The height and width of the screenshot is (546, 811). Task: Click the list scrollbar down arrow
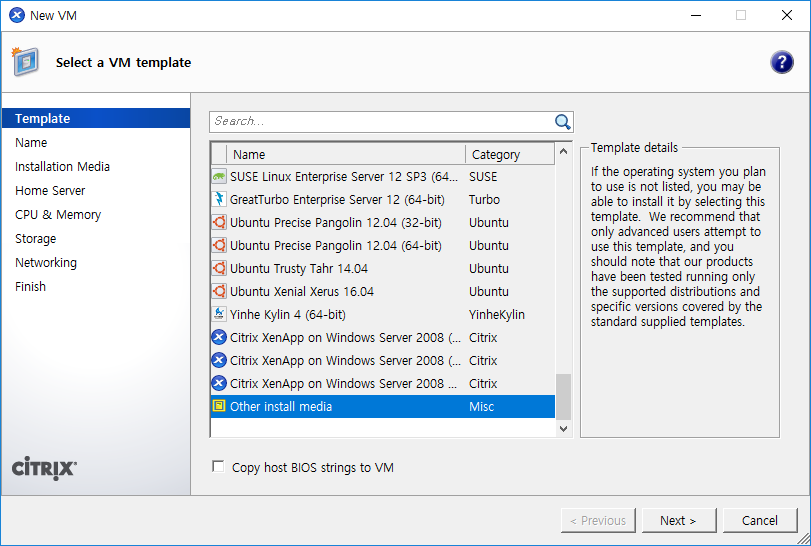click(x=563, y=429)
